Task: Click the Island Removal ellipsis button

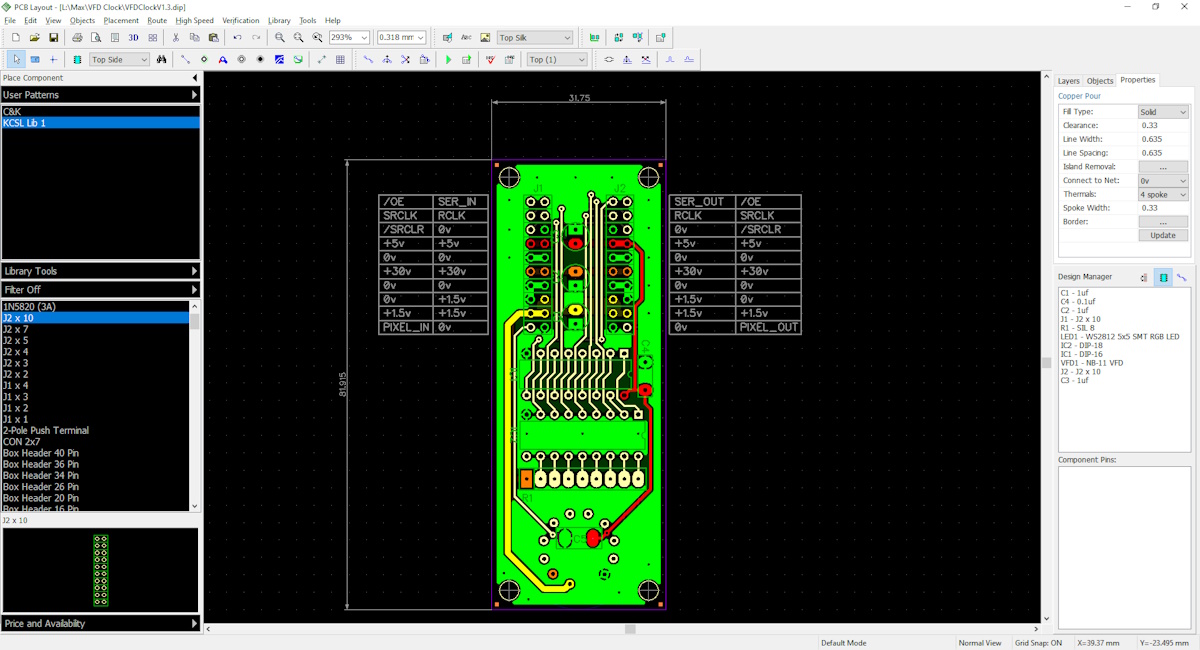Action: (1163, 167)
